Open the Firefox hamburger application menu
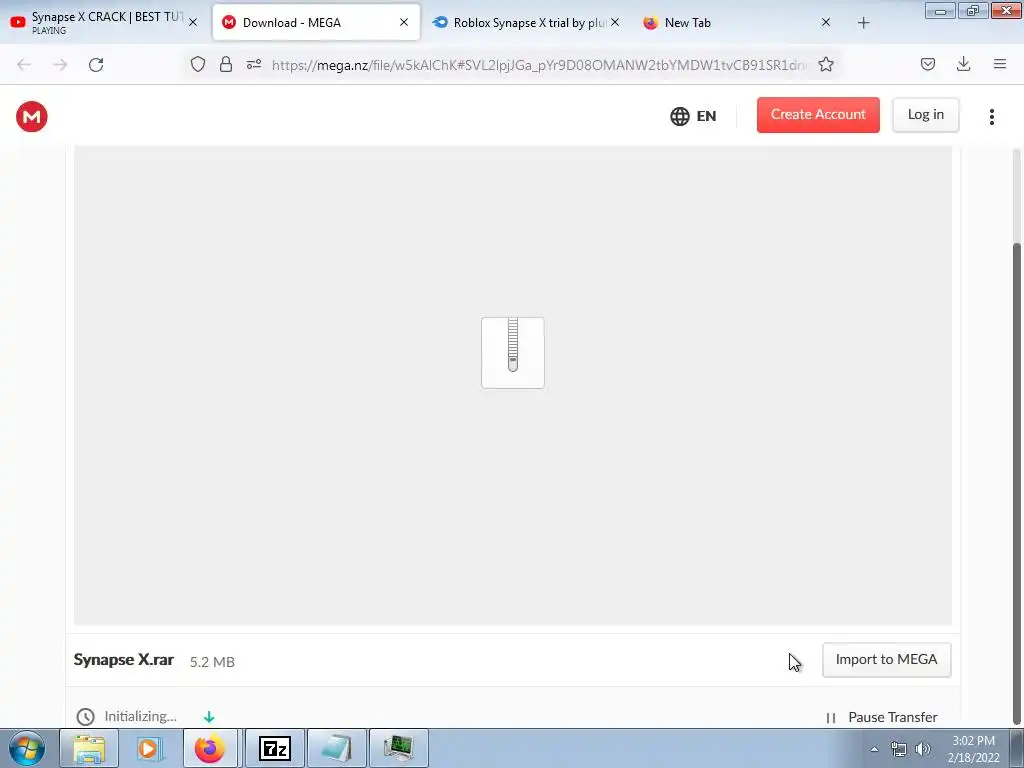This screenshot has height=768, width=1024. coord(999,64)
